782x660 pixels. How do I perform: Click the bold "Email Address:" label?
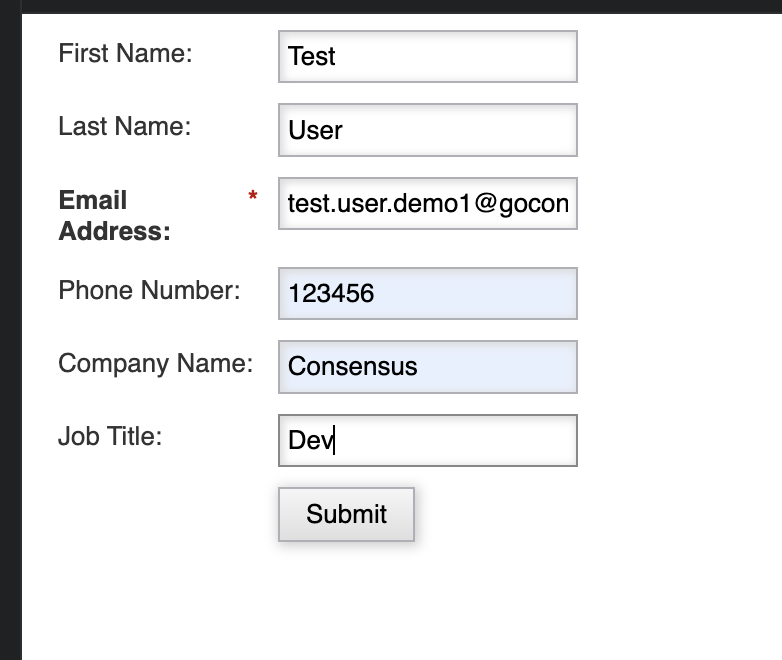[x=115, y=216]
